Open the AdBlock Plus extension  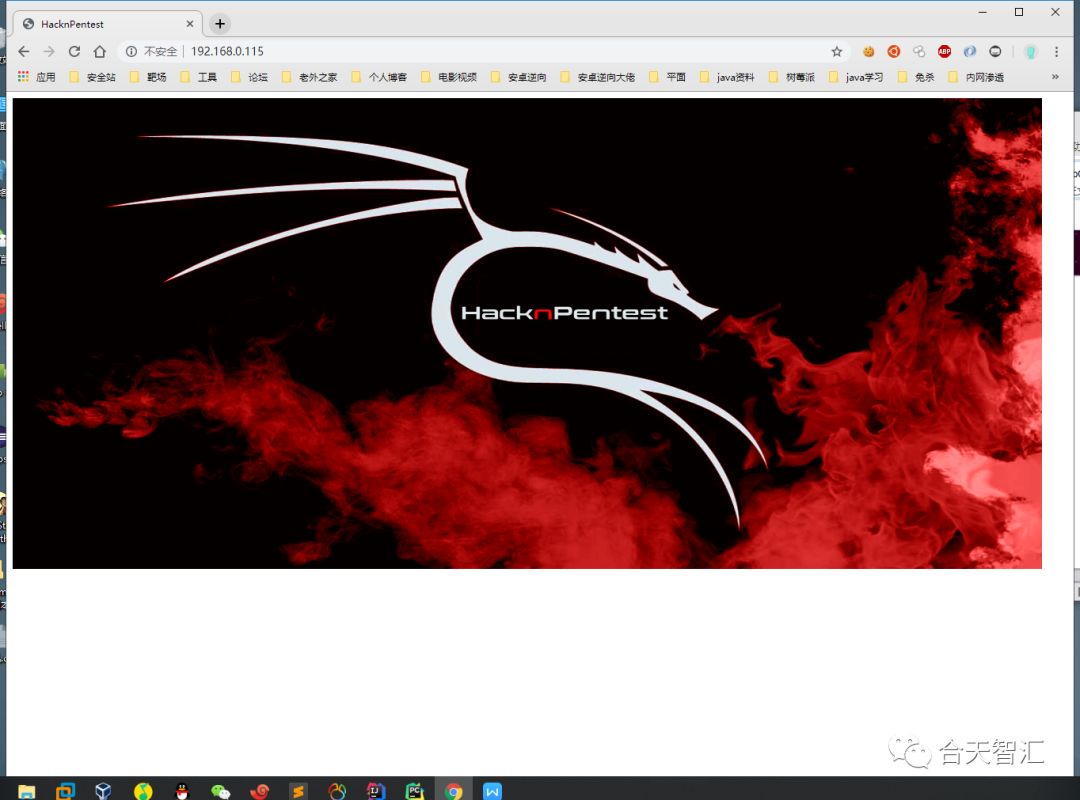pos(944,52)
